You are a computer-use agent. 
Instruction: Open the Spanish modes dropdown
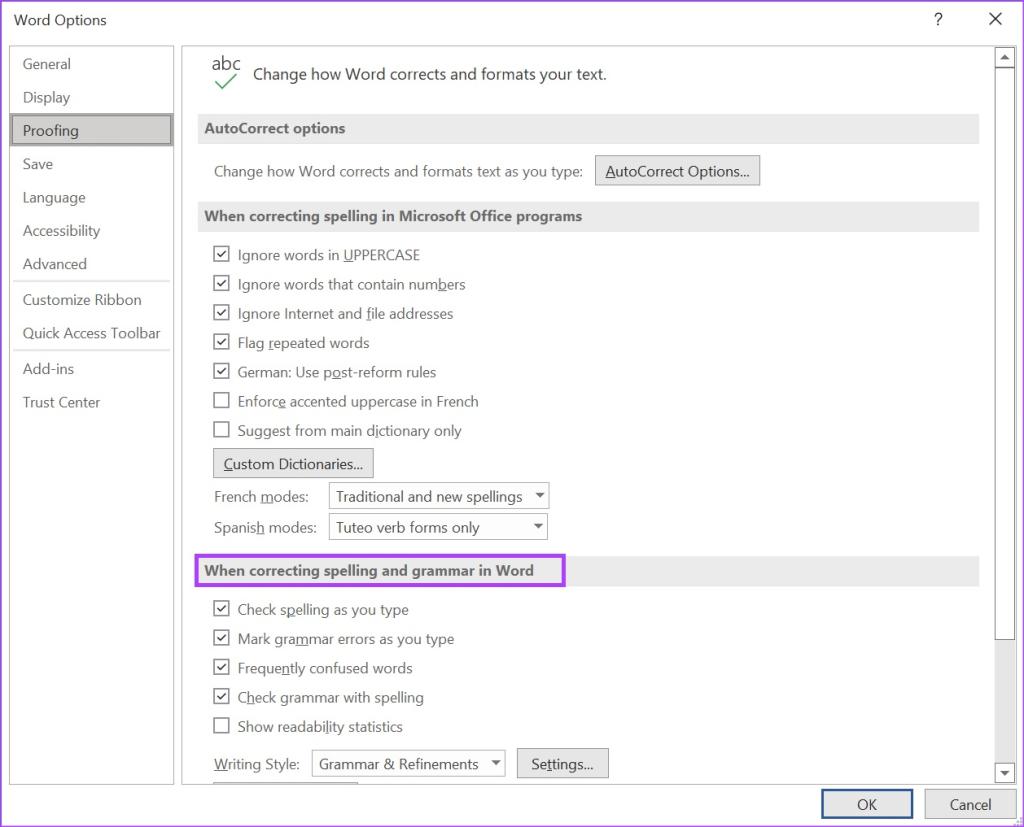click(438, 527)
